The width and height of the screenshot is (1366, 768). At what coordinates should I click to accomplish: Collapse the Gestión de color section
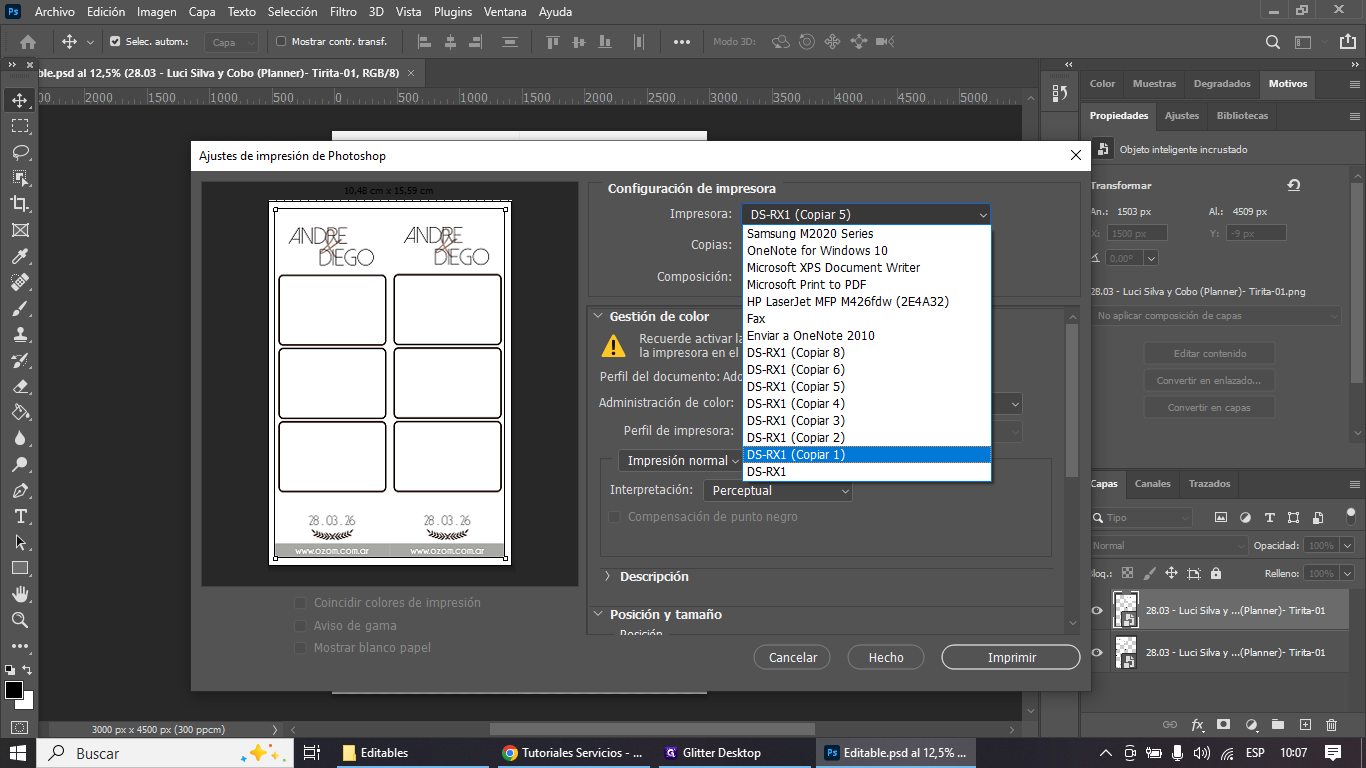[x=599, y=316]
